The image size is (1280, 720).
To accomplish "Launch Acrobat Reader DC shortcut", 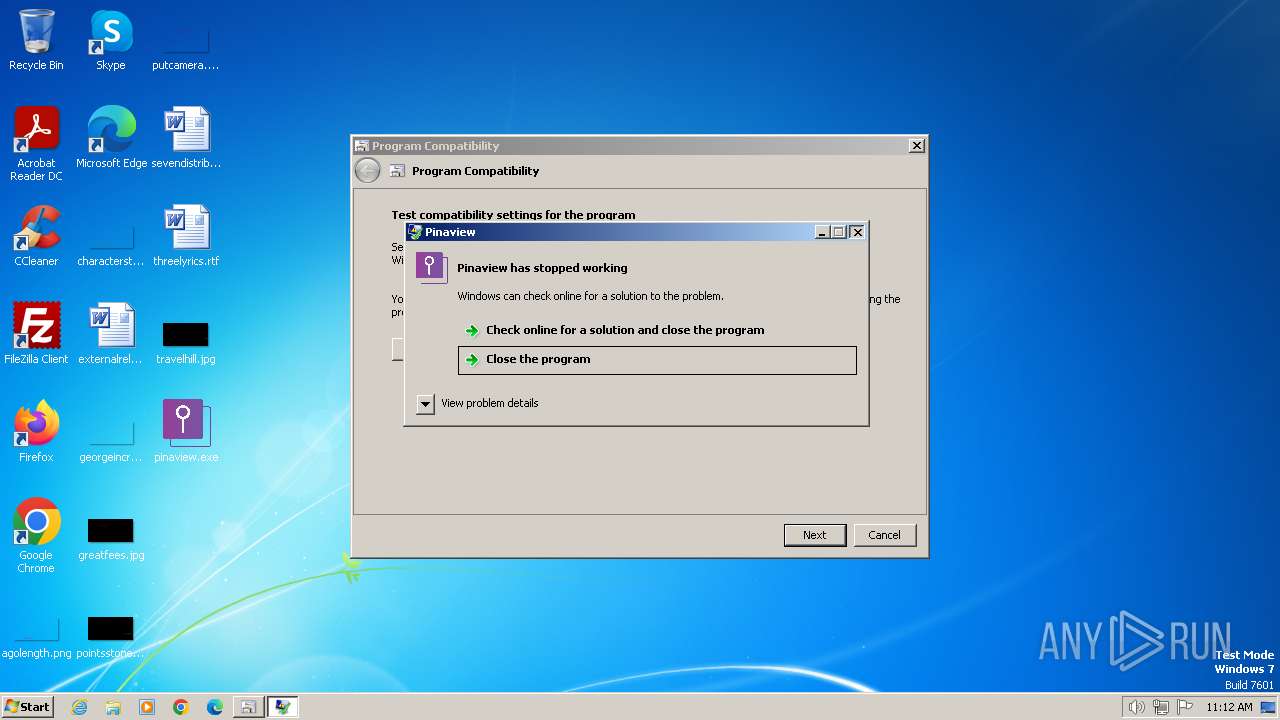I will point(36,144).
